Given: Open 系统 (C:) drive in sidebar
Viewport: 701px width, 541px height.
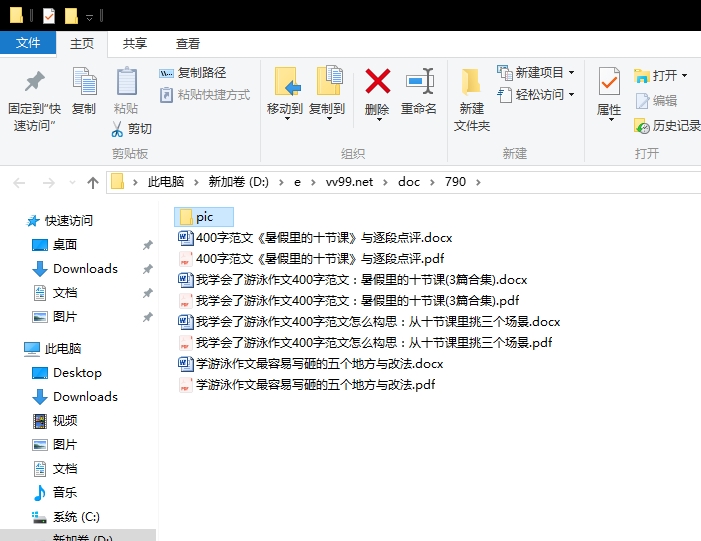Looking at the screenshot, I should 66,517.
